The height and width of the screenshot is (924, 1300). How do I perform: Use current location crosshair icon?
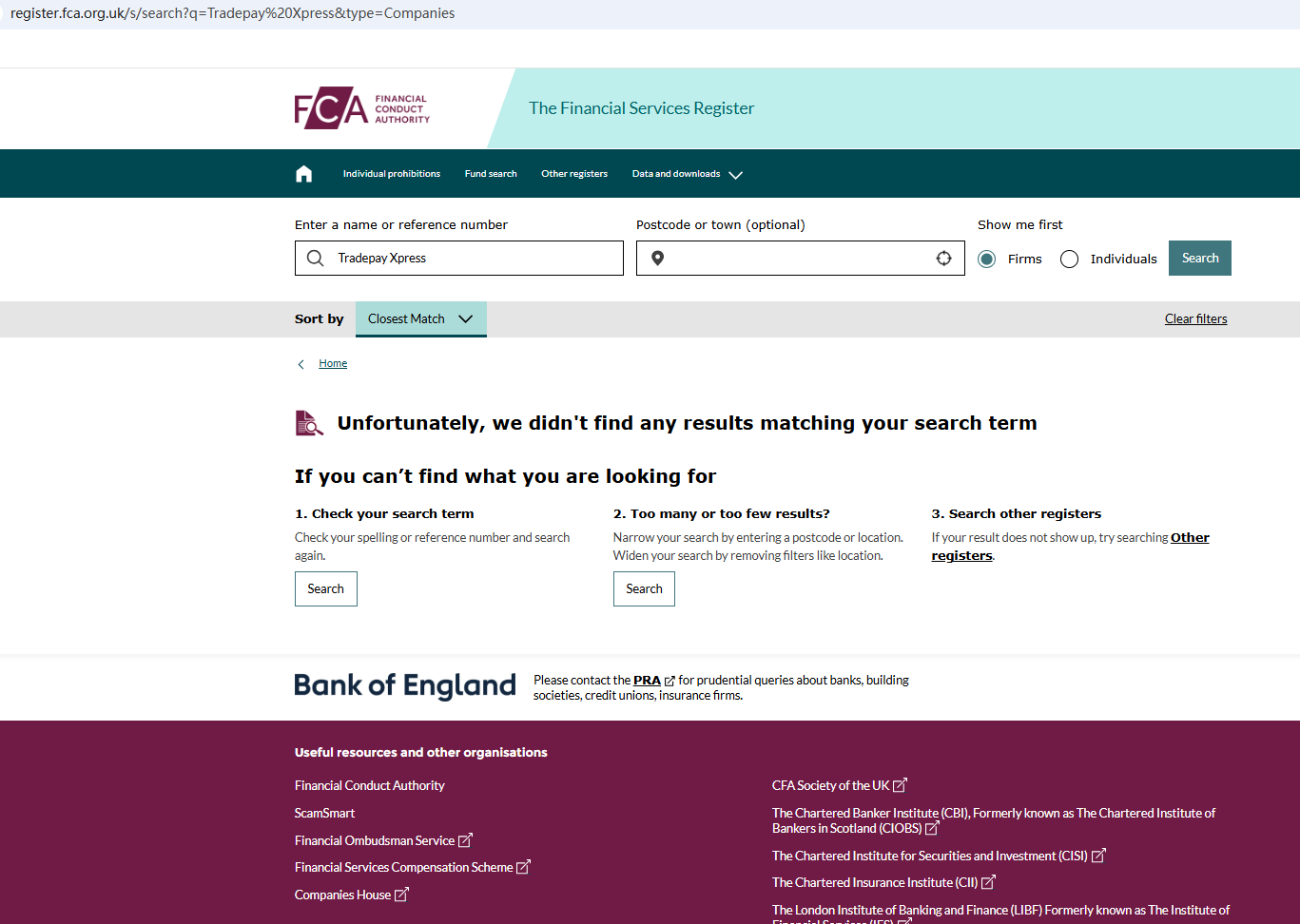pos(943,259)
